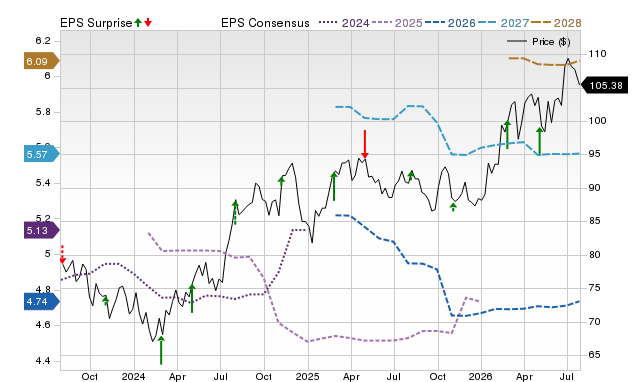Click the light blue 5.57 value tag
Screen dimensions: 640x382
coord(41,154)
